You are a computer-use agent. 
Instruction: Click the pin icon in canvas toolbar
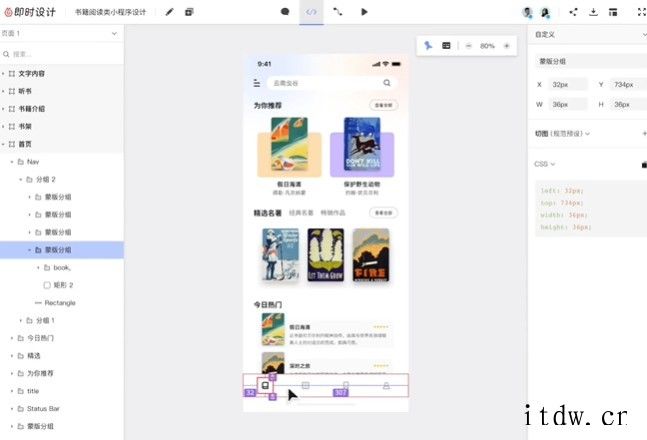click(x=428, y=45)
